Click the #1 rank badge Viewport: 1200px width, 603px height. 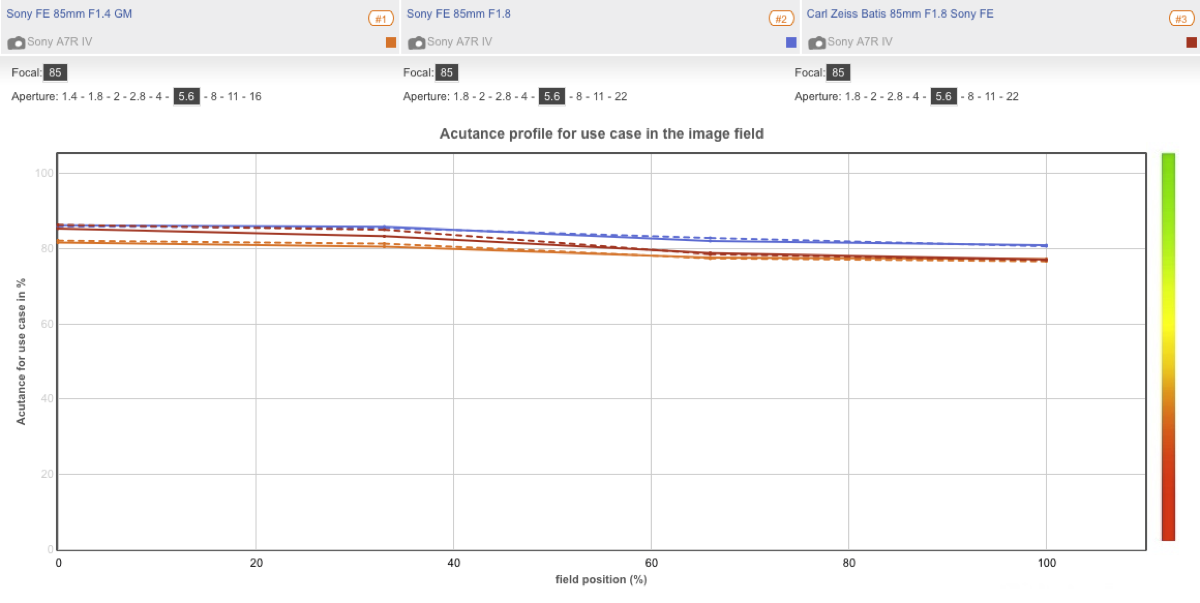click(x=380, y=18)
